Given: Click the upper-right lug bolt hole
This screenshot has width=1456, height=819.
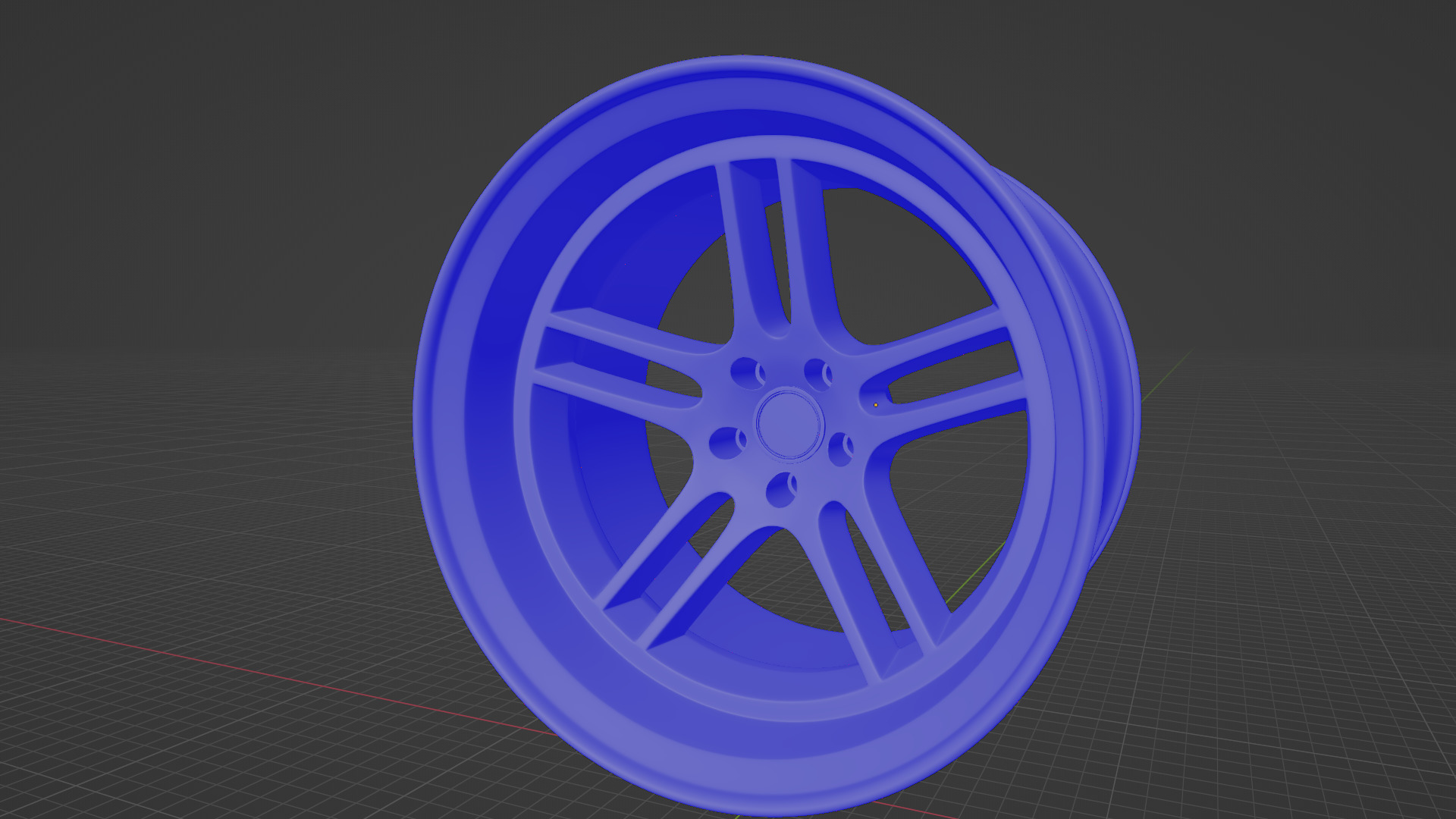Looking at the screenshot, I should coord(818,373).
